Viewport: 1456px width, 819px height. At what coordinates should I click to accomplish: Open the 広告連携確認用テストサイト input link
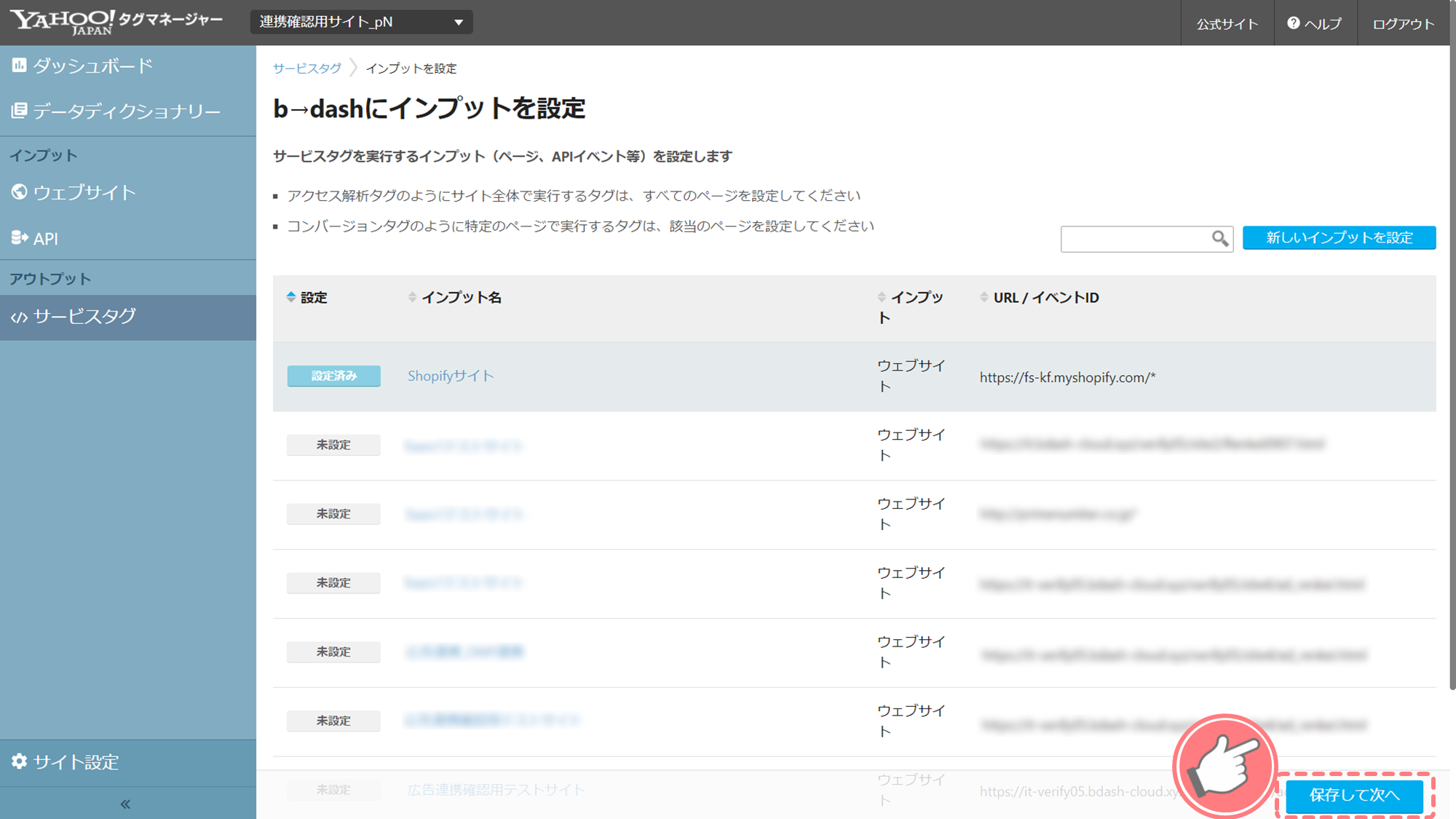(x=496, y=790)
